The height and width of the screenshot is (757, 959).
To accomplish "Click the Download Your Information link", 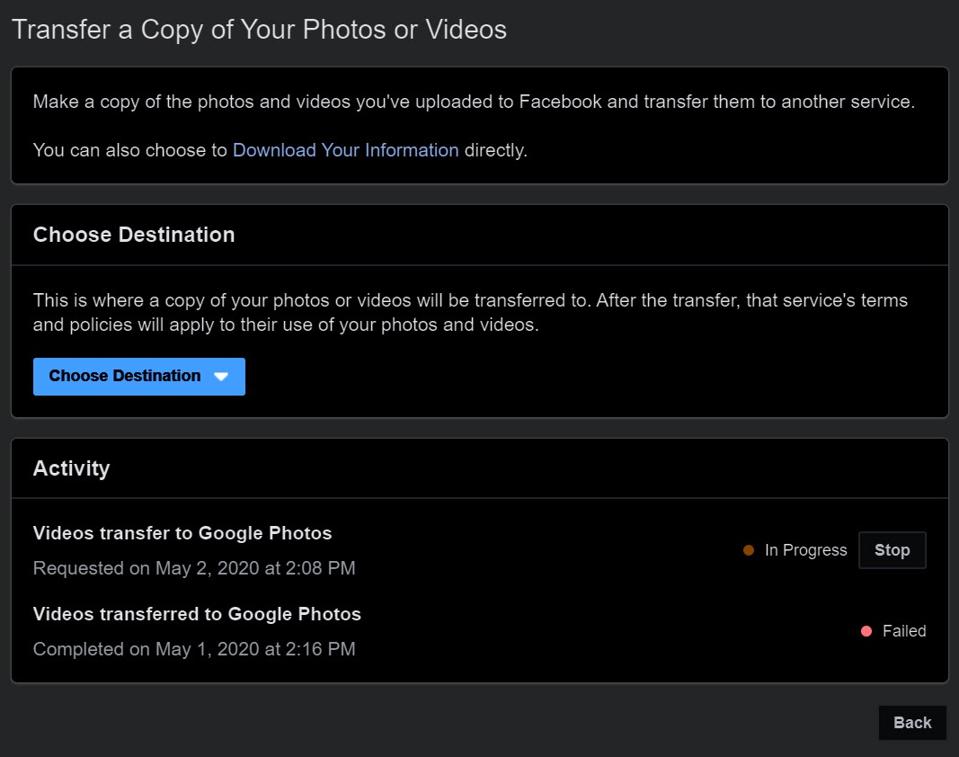I will pyautogui.click(x=345, y=150).
